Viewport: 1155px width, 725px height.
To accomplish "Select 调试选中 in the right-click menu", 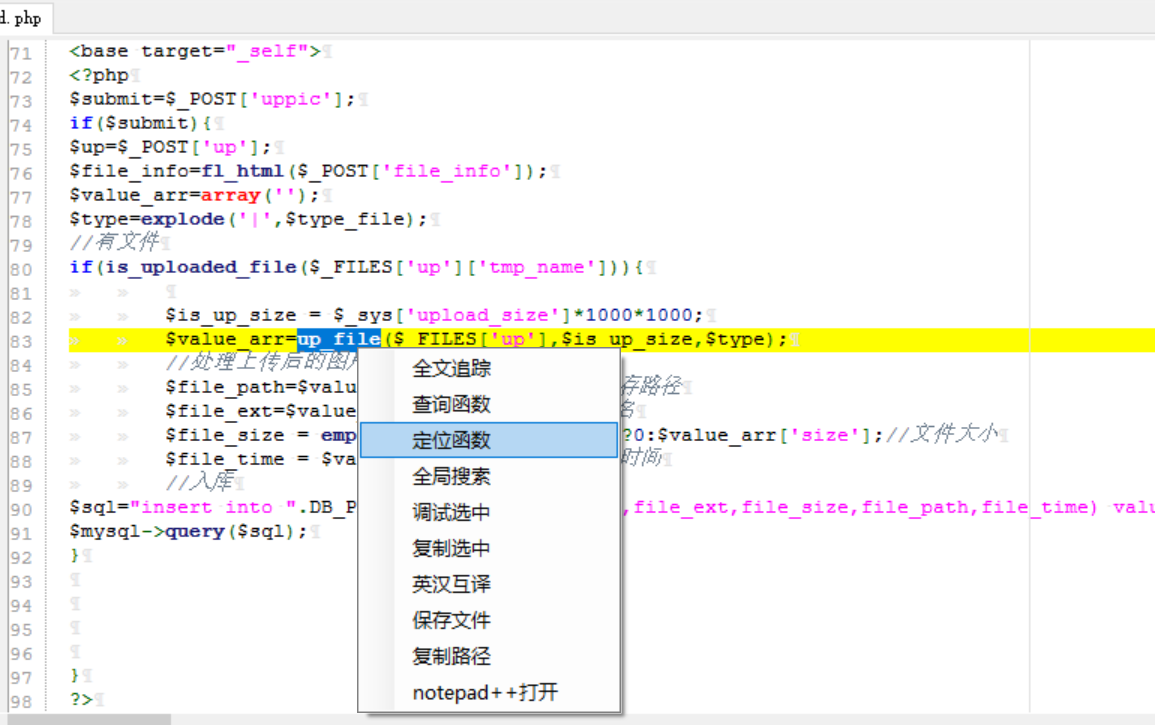I will click(x=451, y=512).
